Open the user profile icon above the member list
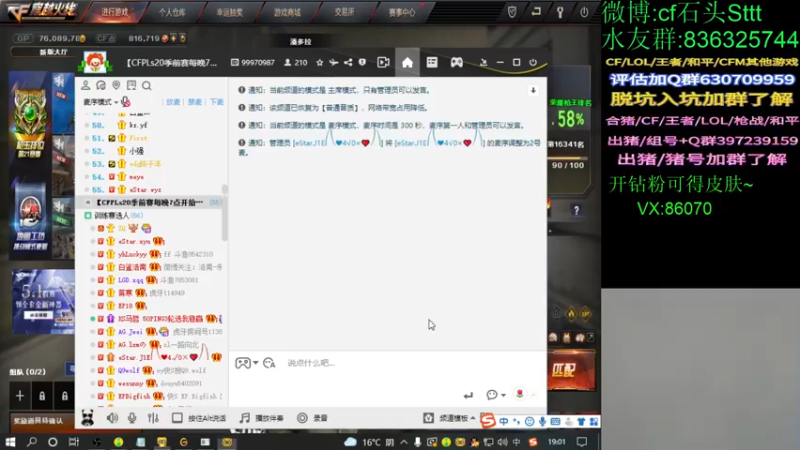This screenshot has height=450, width=800. pyautogui.click(x=86, y=85)
